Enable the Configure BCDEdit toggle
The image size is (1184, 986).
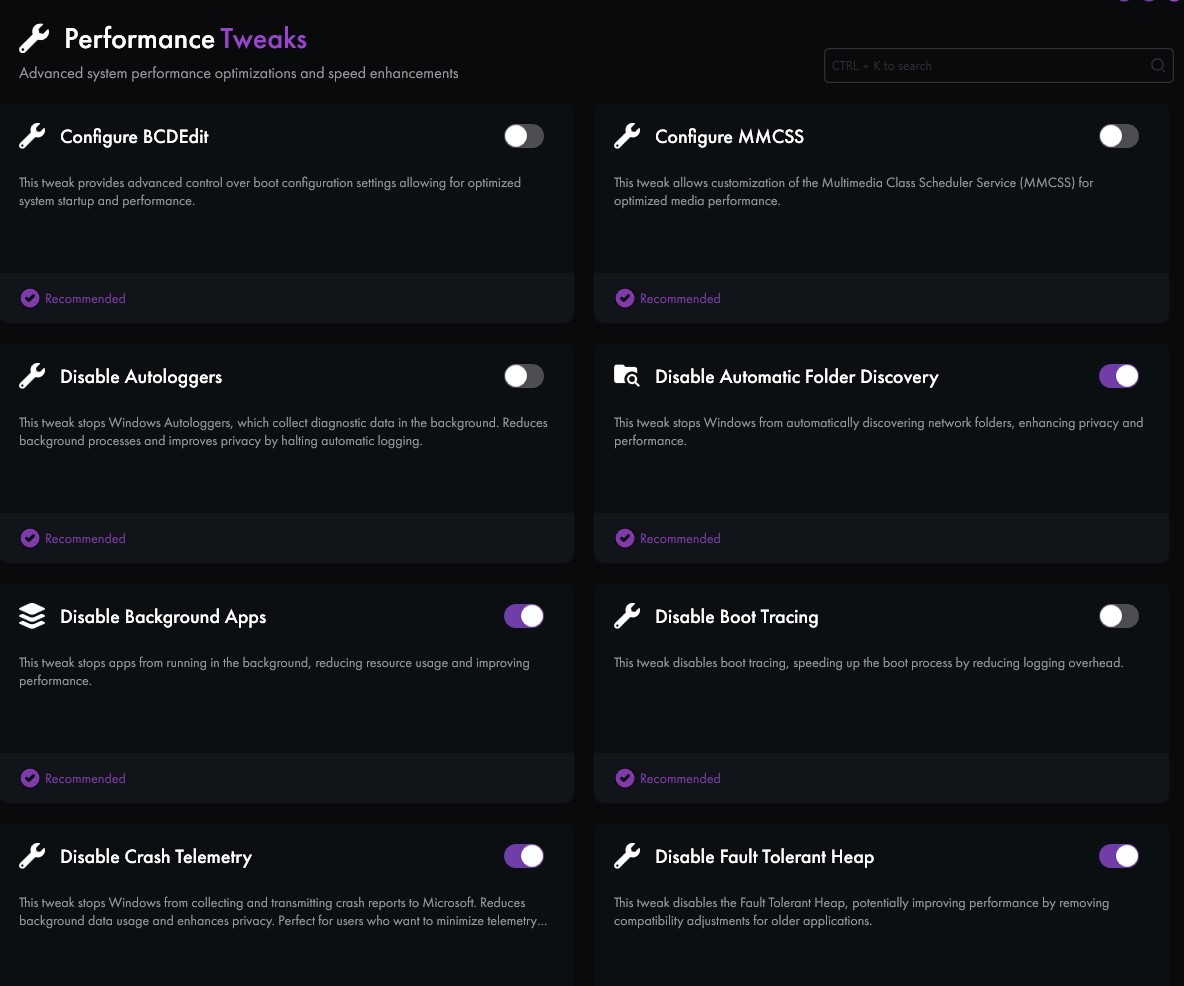click(x=524, y=136)
